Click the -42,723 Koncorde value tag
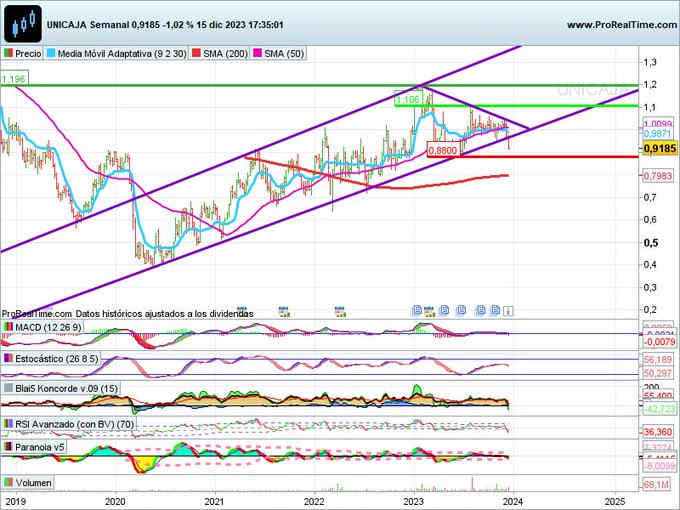The width and height of the screenshot is (680, 510). point(659,409)
